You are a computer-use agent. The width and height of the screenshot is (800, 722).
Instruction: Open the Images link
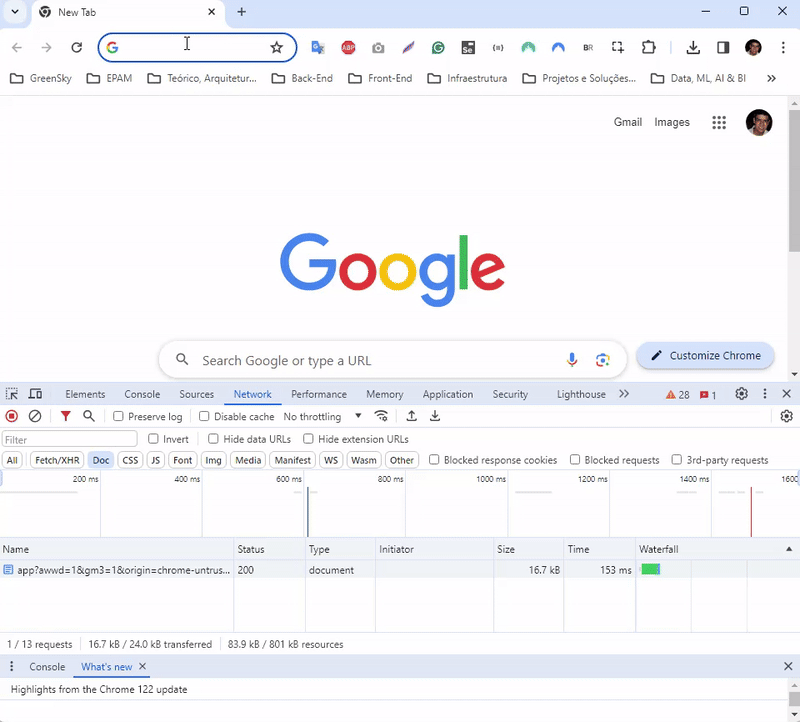pyautogui.click(x=671, y=122)
